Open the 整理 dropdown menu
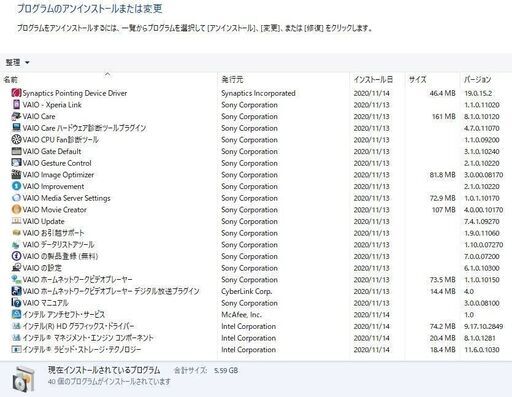 click(17, 62)
